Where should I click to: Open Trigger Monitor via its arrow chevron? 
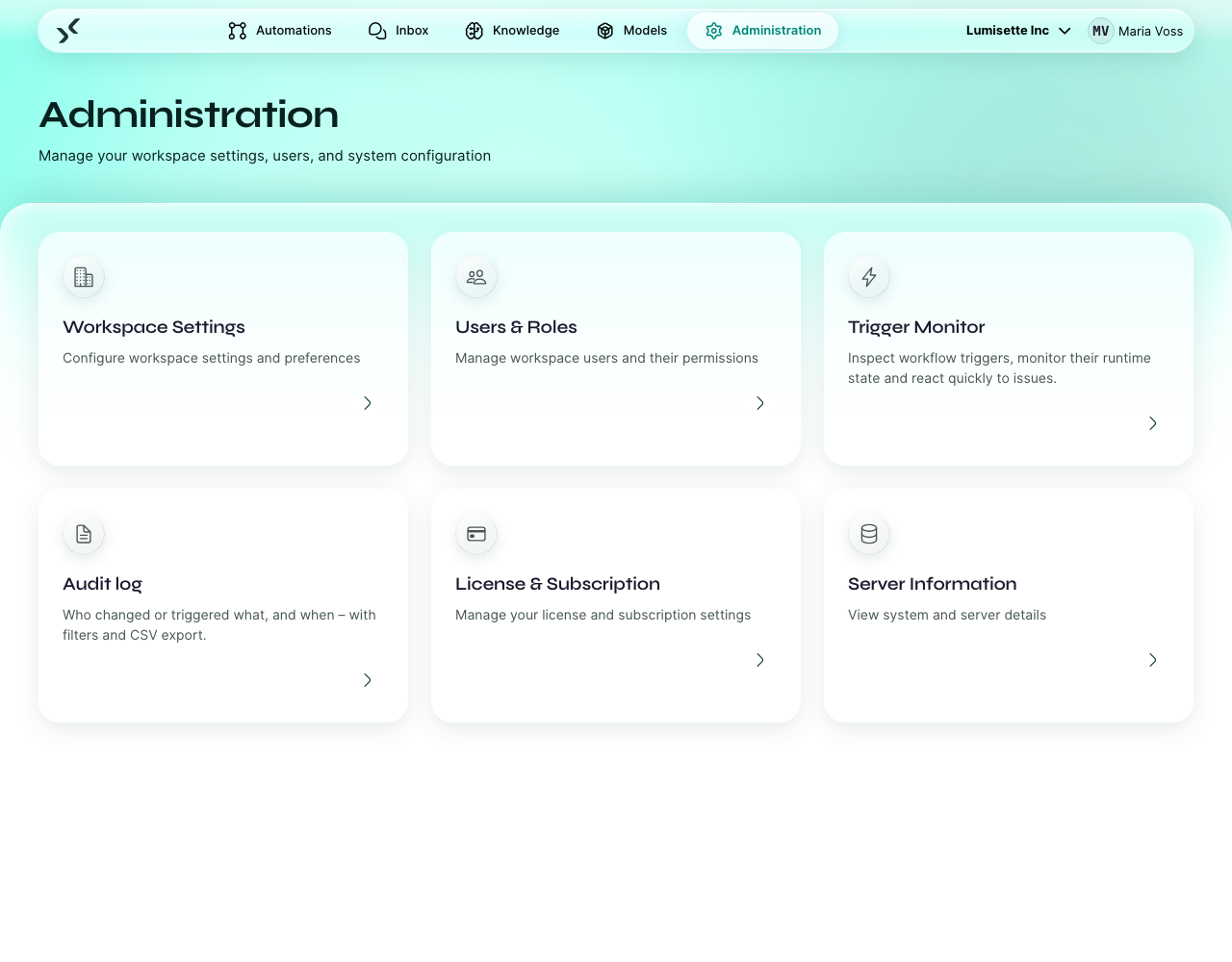coord(1153,423)
